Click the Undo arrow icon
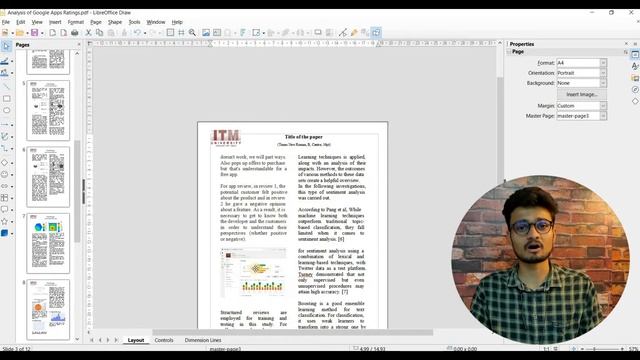Image resolution: width=640 pixels, height=360 pixels. pos(138,33)
